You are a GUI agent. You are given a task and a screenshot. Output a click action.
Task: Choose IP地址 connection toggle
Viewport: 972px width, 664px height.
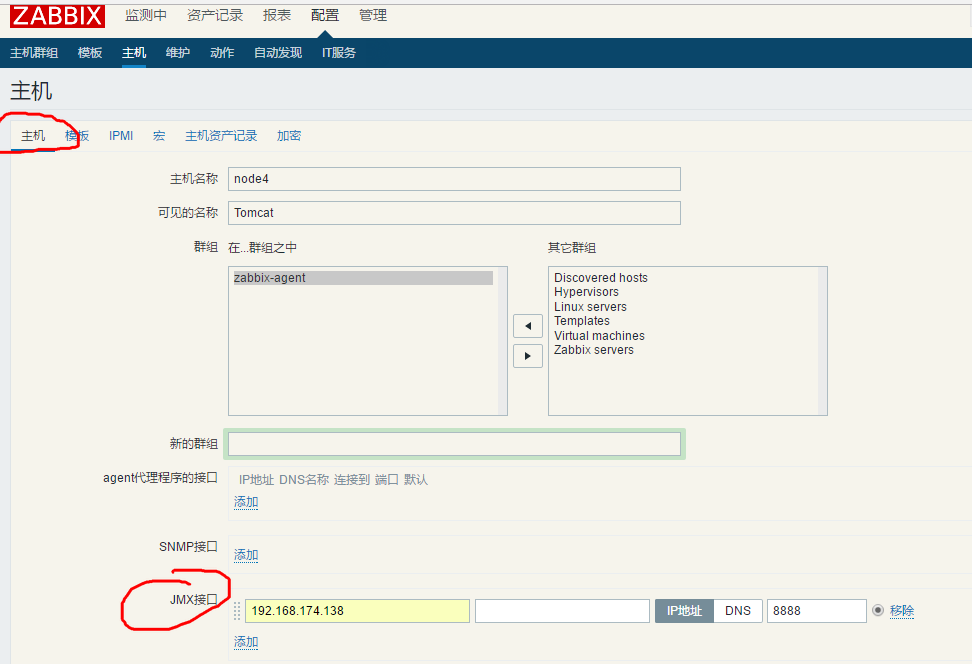(684, 611)
